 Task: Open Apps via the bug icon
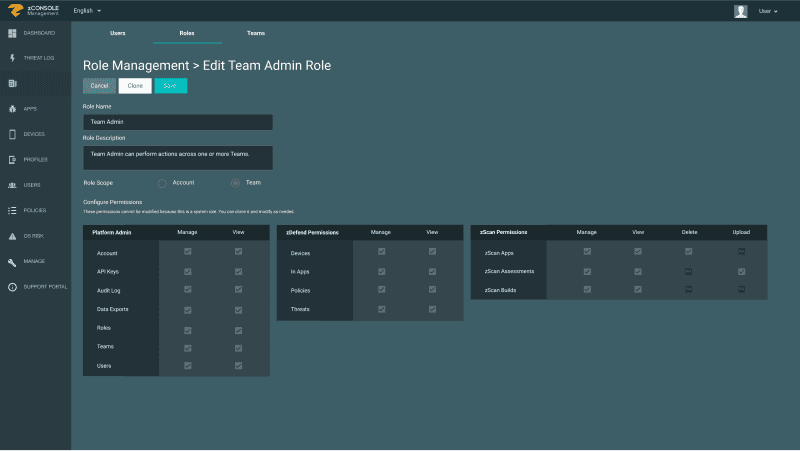[x=12, y=109]
